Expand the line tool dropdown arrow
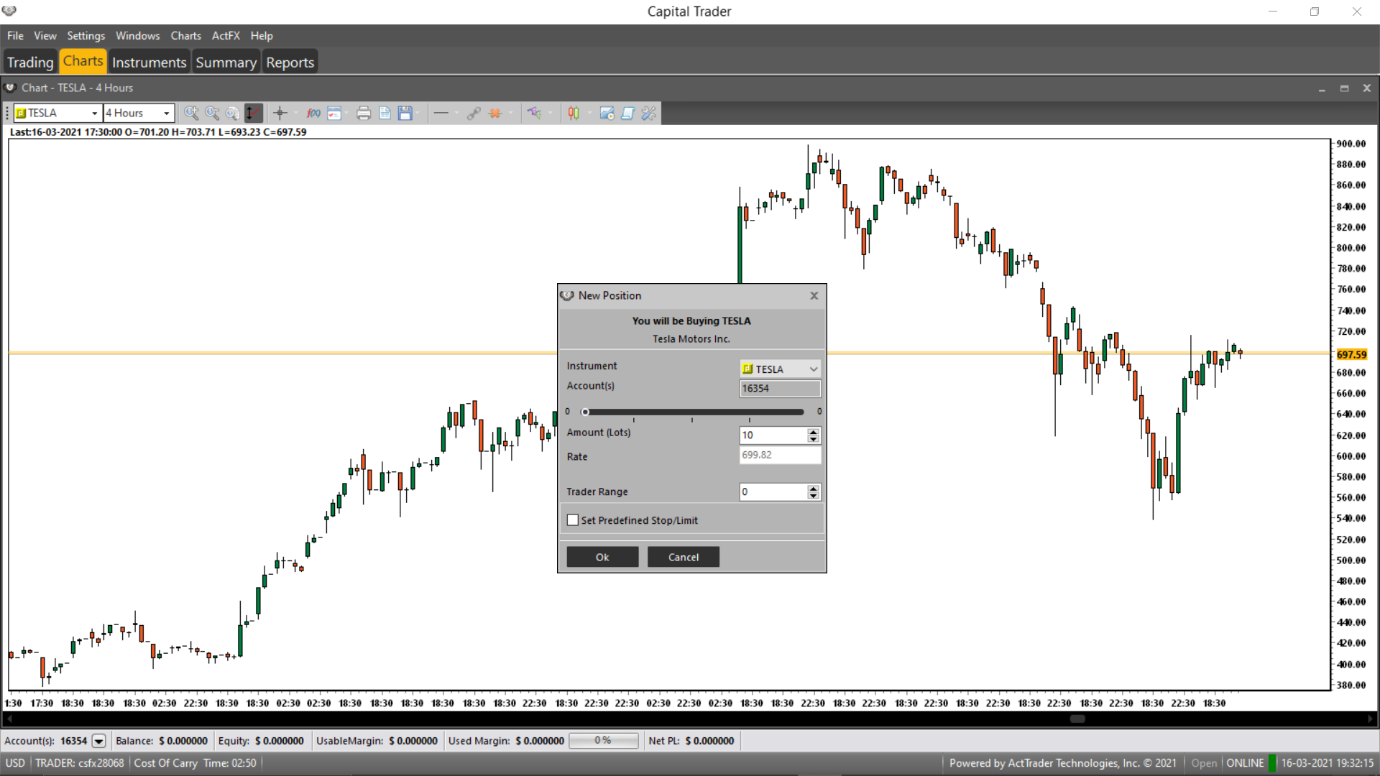Screen dimensions: 1380x776 tap(456, 113)
